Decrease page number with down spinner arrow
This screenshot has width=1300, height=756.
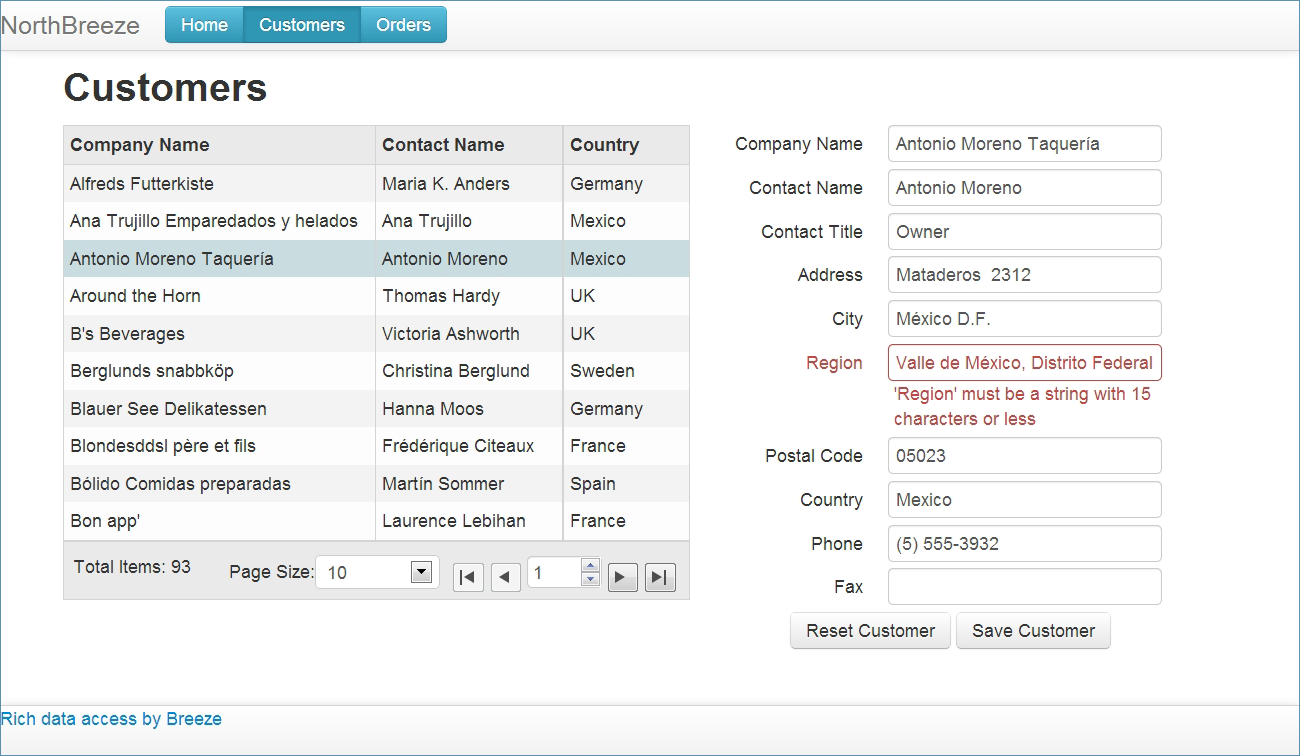(590, 579)
